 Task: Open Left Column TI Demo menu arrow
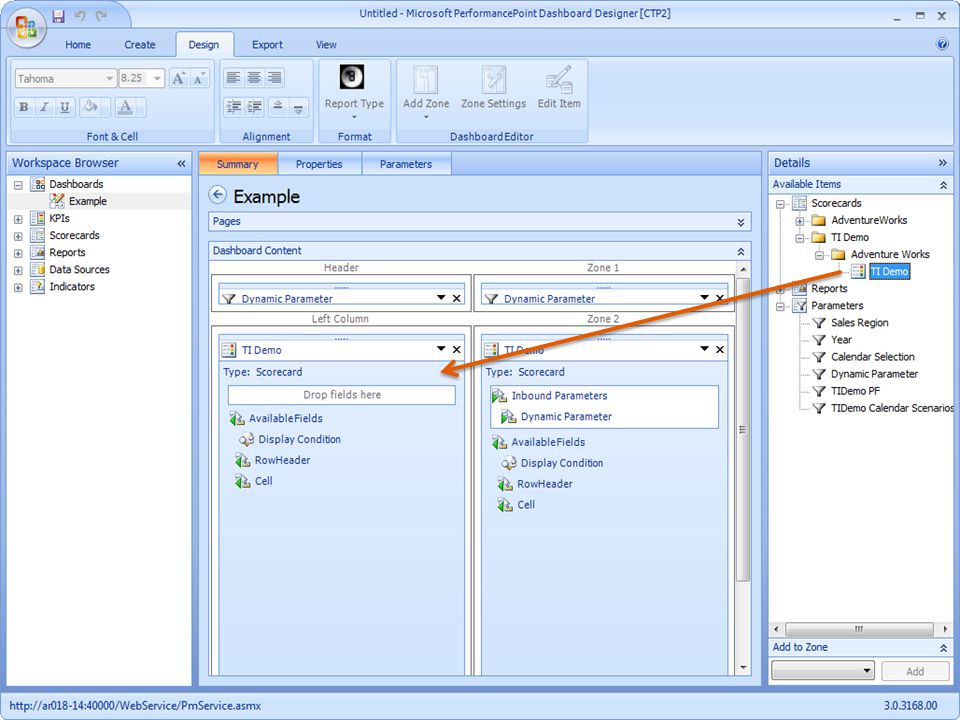pyautogui.click(x=441, y=349)
